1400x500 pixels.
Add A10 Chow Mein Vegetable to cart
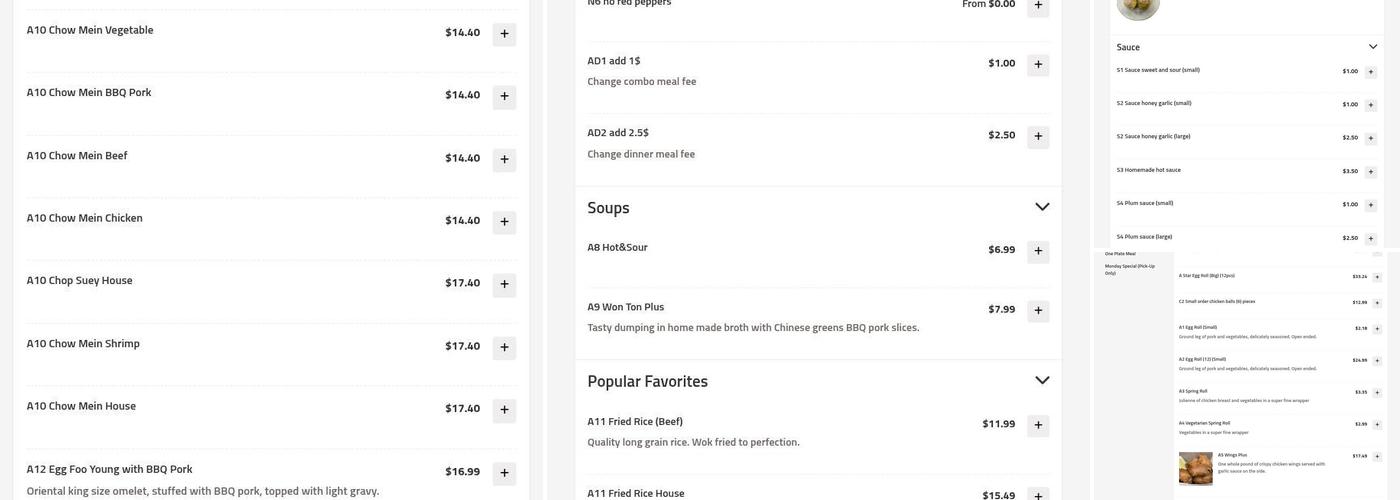pyautogui.click(x=504, y=34)
